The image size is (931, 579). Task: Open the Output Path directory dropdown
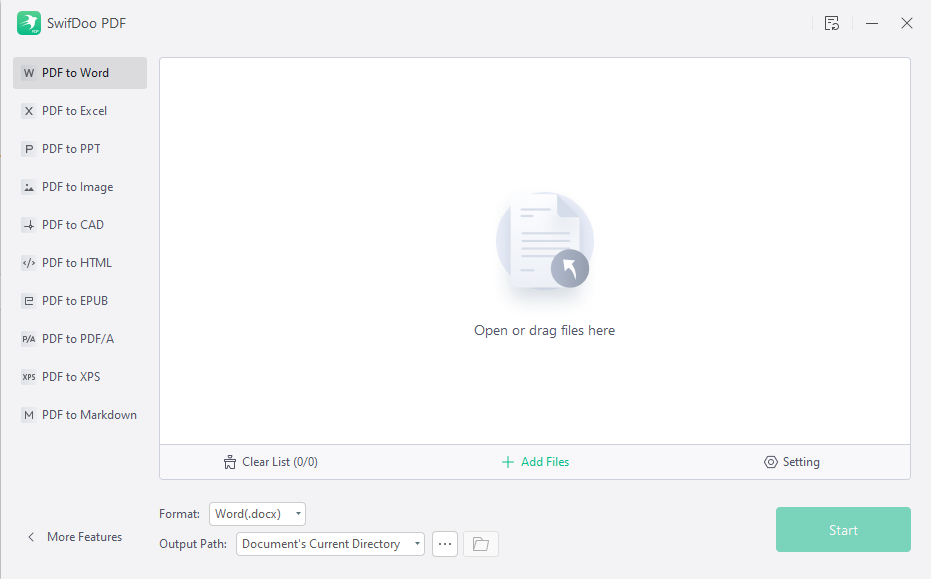pos(330,544)
